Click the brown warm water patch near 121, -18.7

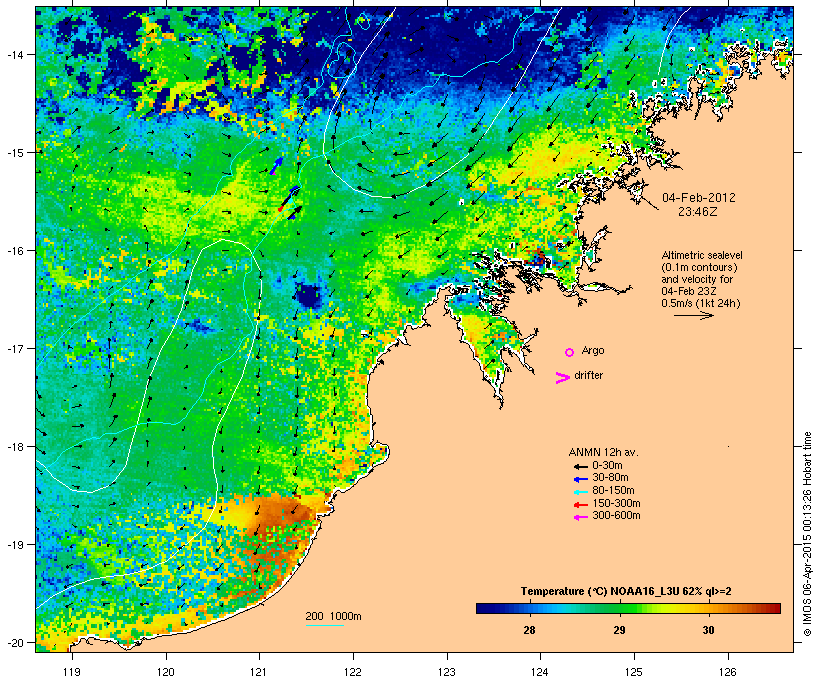[x=282, y=511]
